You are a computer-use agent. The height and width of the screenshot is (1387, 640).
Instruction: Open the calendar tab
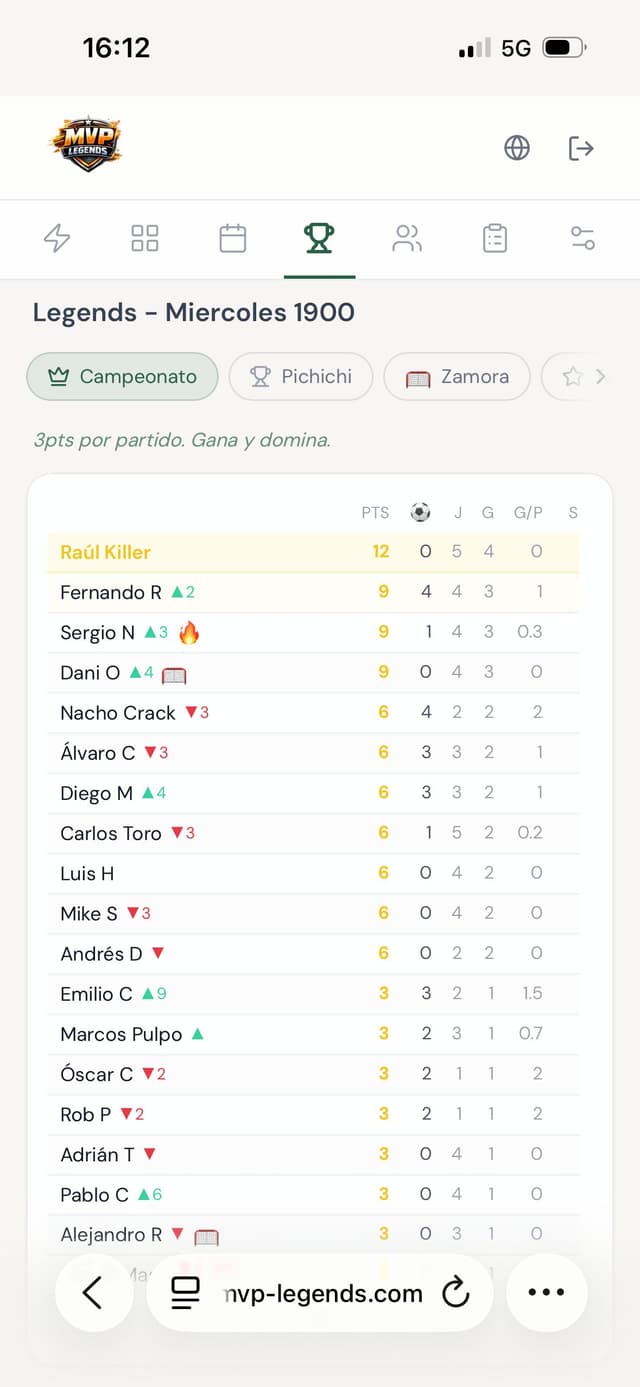(x=233, y=238)
